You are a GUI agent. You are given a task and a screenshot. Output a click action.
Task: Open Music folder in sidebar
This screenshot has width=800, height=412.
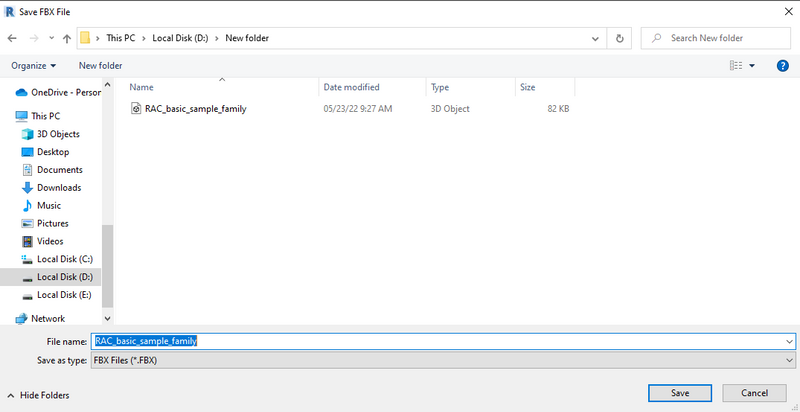49,205
